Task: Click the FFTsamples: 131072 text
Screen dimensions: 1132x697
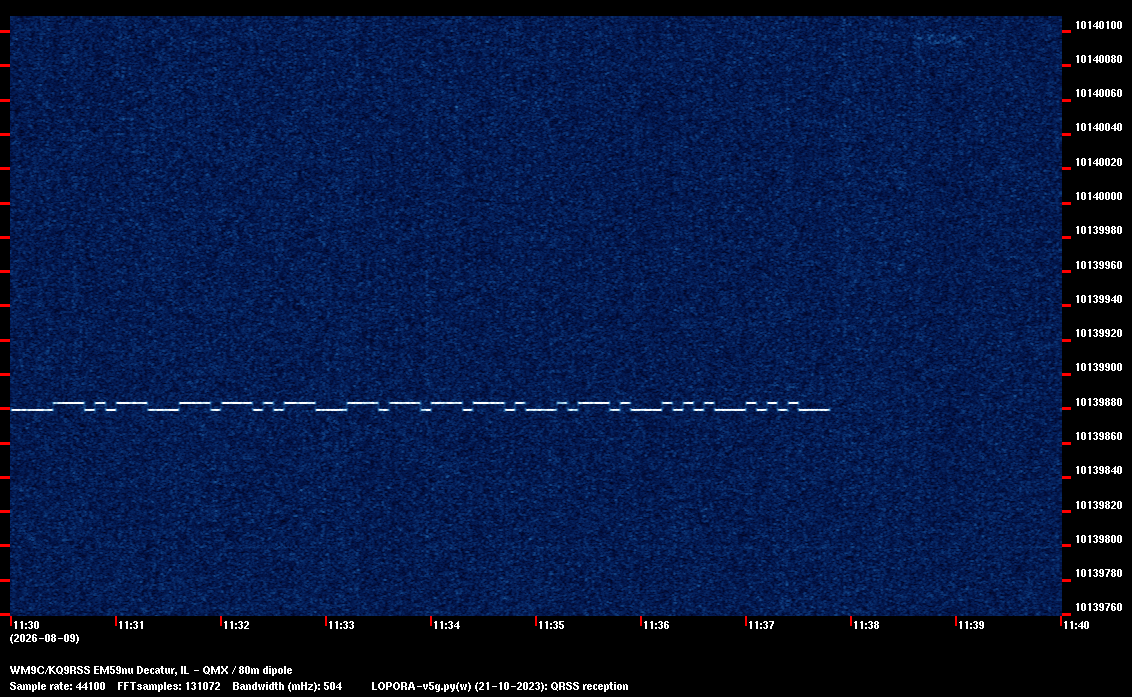Action: [169, 686]
